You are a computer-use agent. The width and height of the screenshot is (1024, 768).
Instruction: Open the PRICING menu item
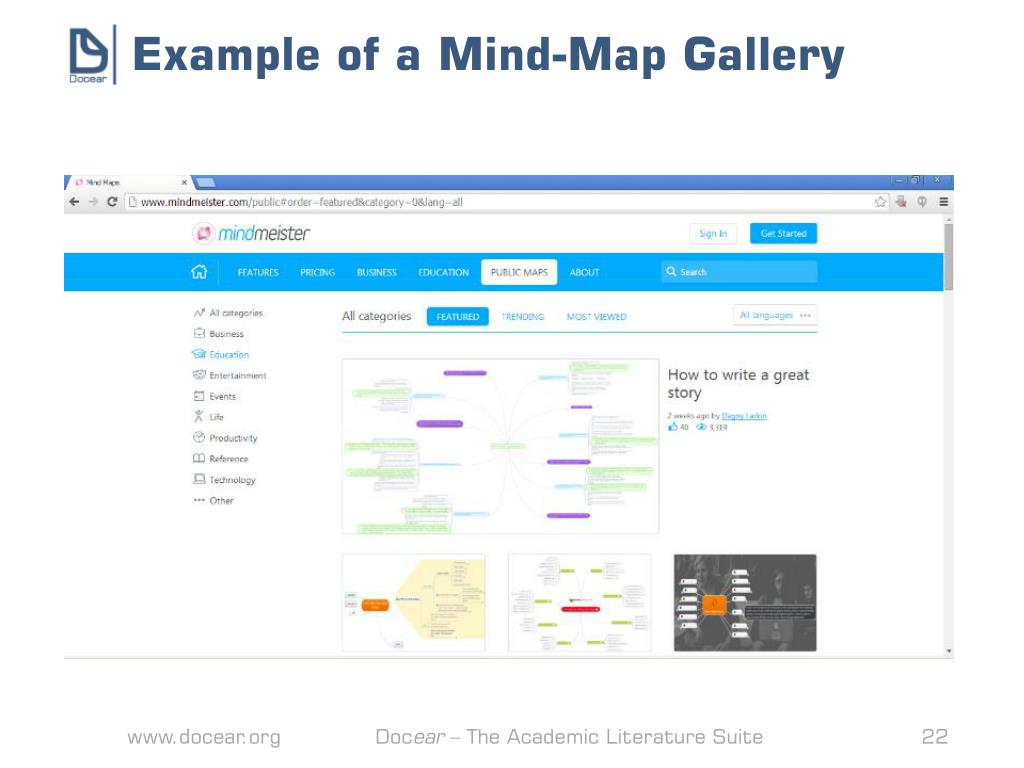click(x=317, y=272)
